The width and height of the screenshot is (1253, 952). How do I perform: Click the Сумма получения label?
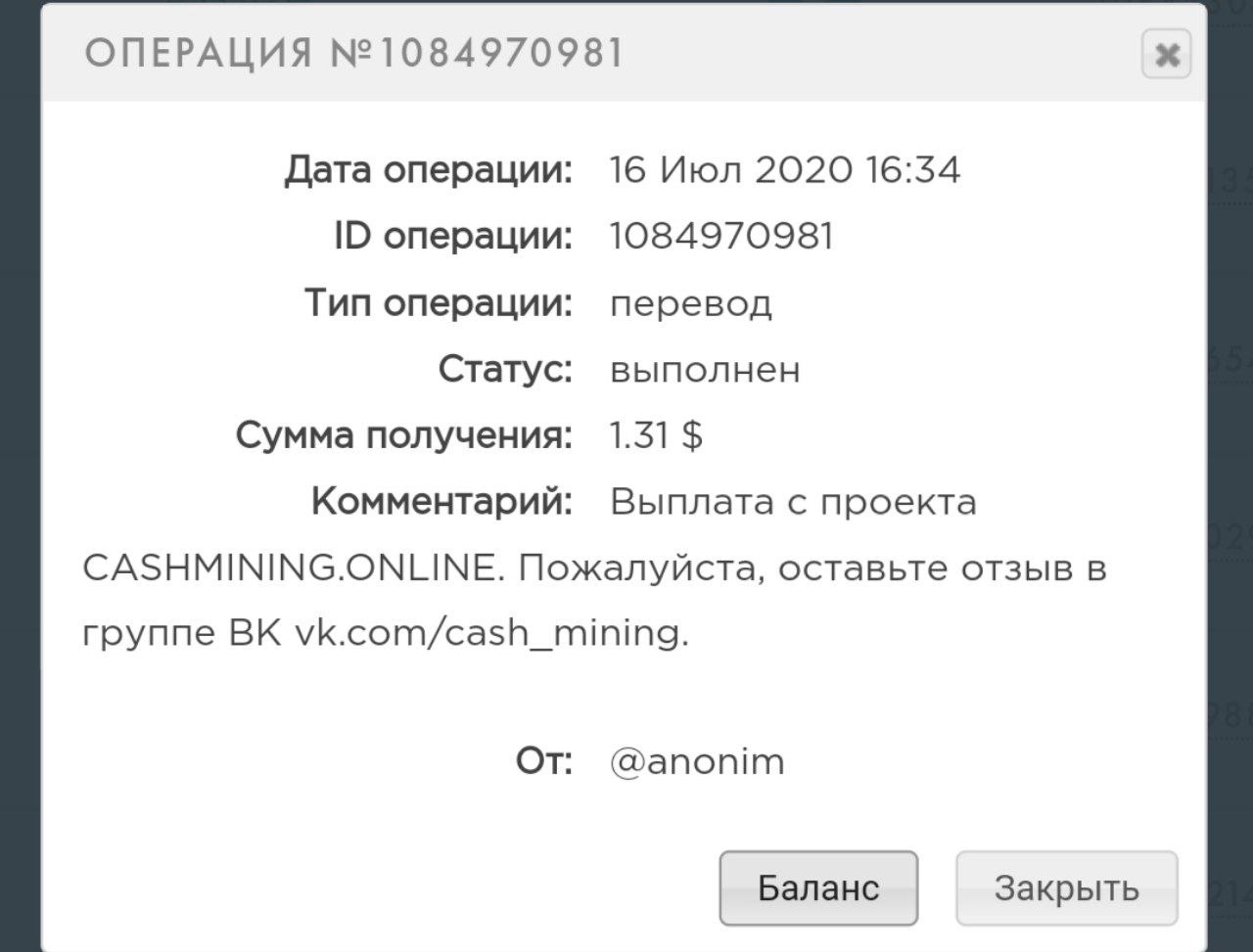coord(403,436)
